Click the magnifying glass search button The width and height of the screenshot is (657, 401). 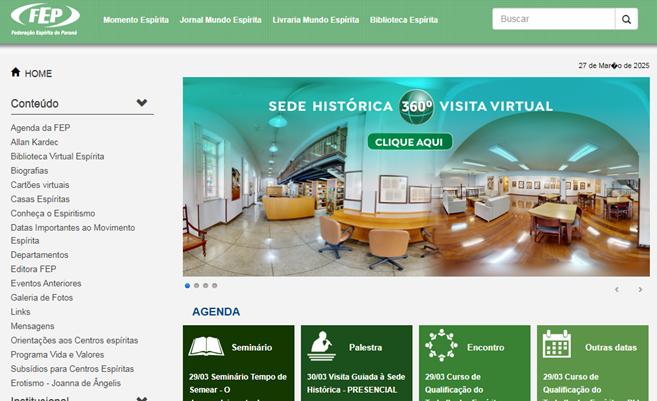[x=626, y=19]
